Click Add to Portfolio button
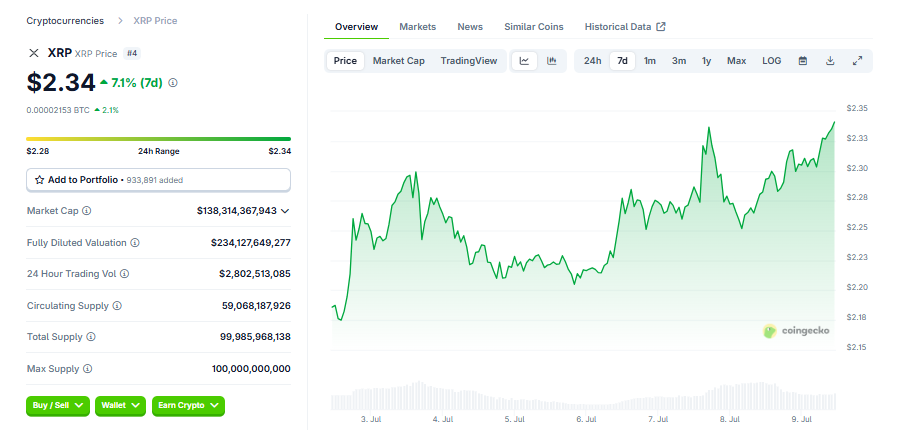 (159, 180)
